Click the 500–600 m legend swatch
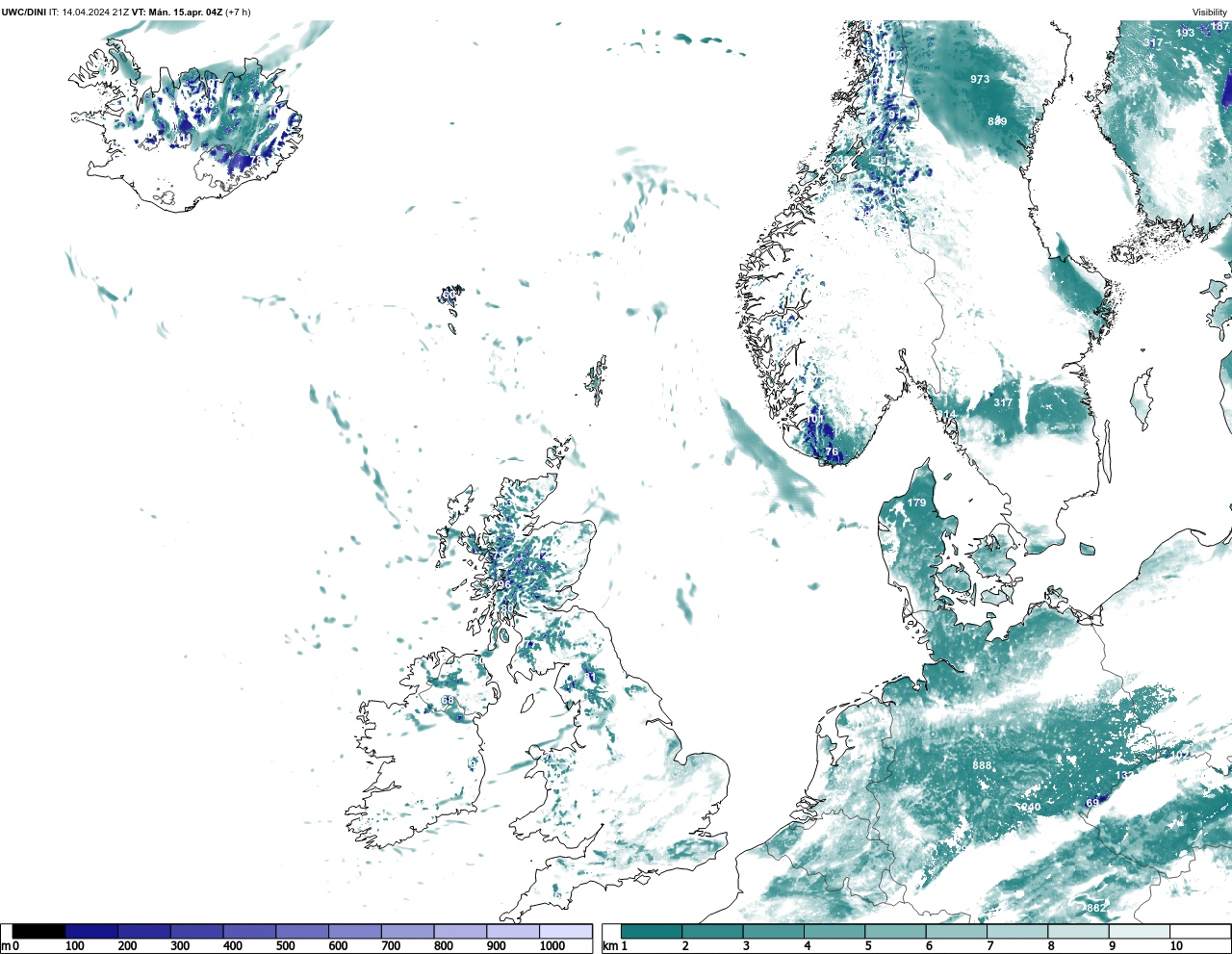 302,931
